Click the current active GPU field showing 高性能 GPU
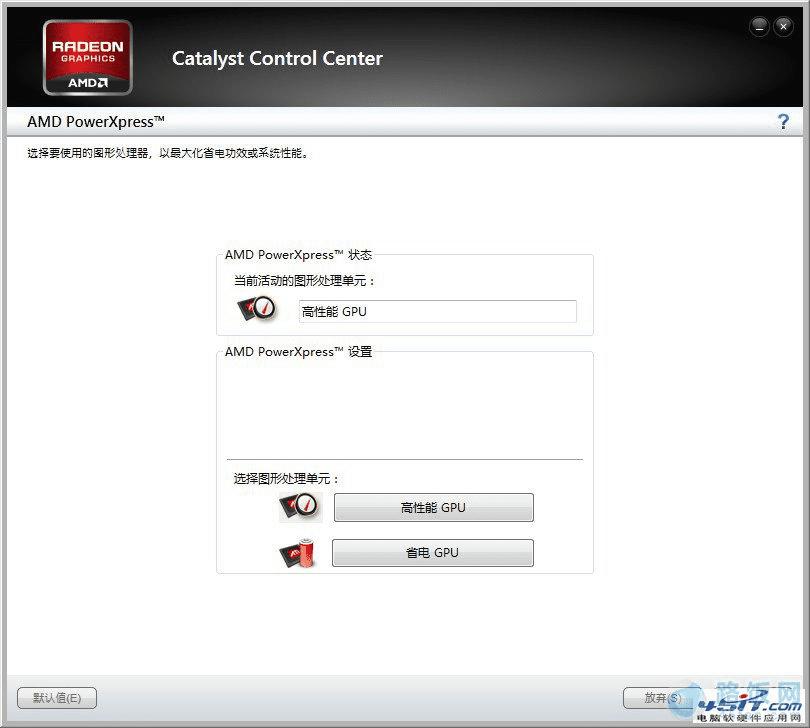The width and height of the screenshot is (810, 728). [x=438, y=312]
